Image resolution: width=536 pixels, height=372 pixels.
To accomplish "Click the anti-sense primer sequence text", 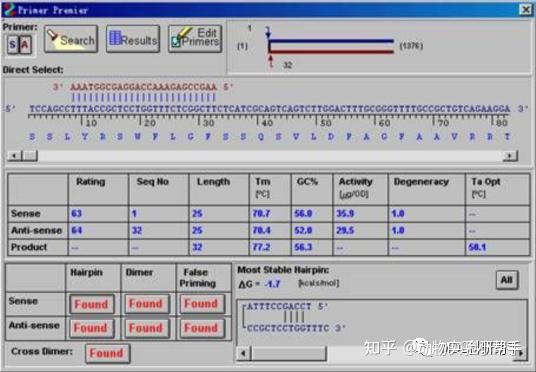I will click(144, 87).
